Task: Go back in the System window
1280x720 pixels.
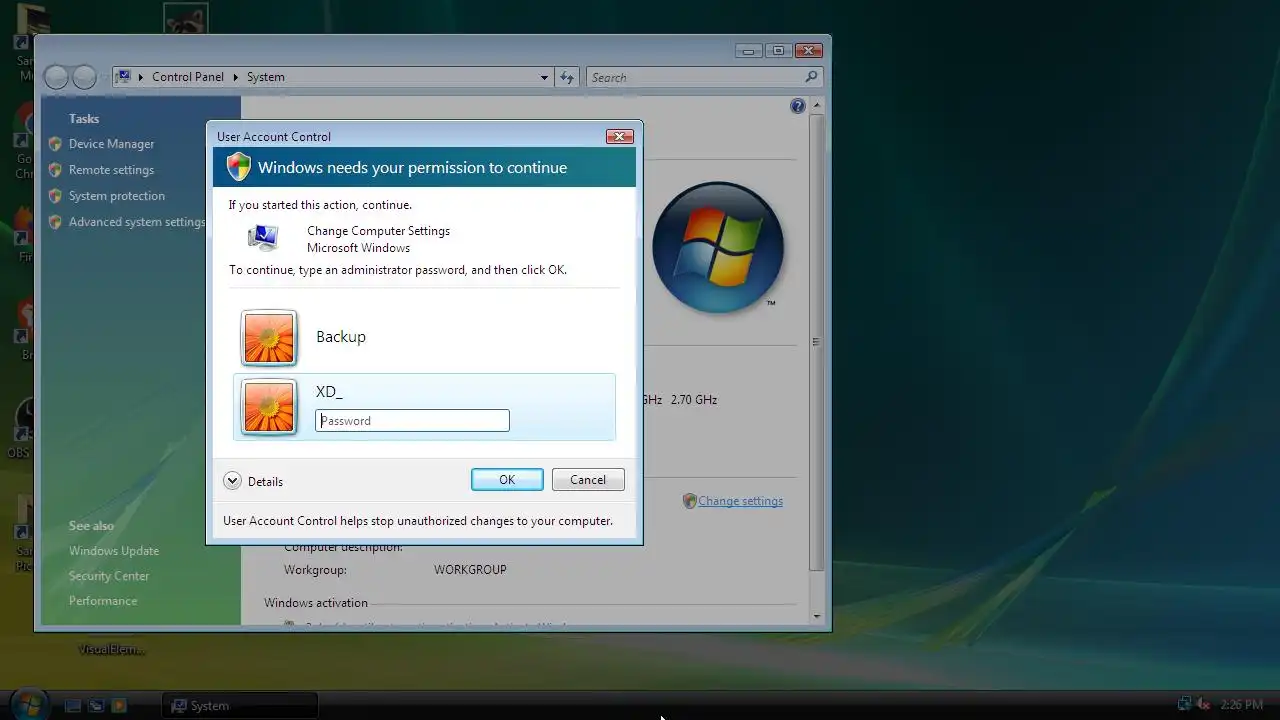Action: (x=57, y=77)
